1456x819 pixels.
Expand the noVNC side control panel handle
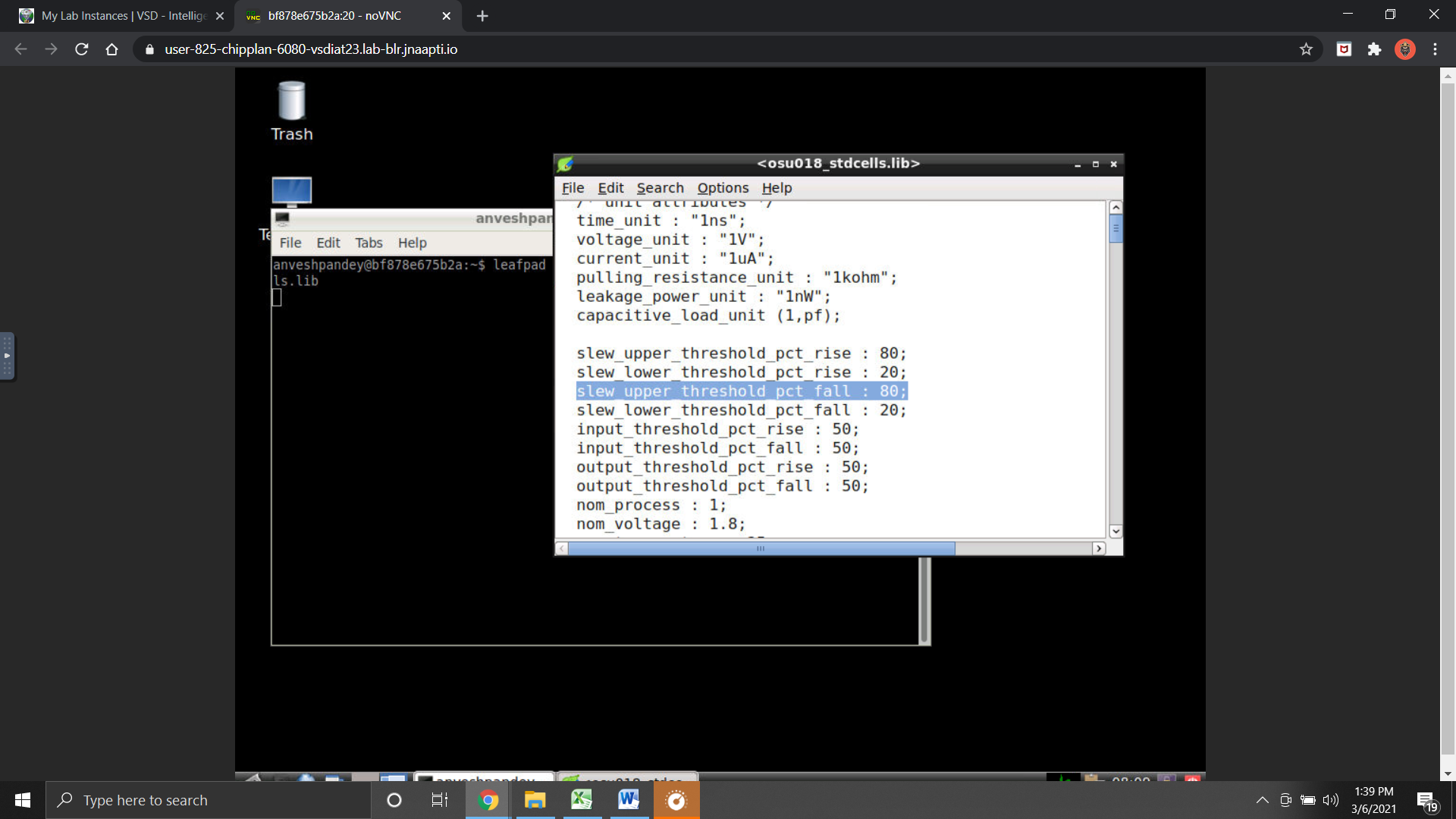click(7, 355)
